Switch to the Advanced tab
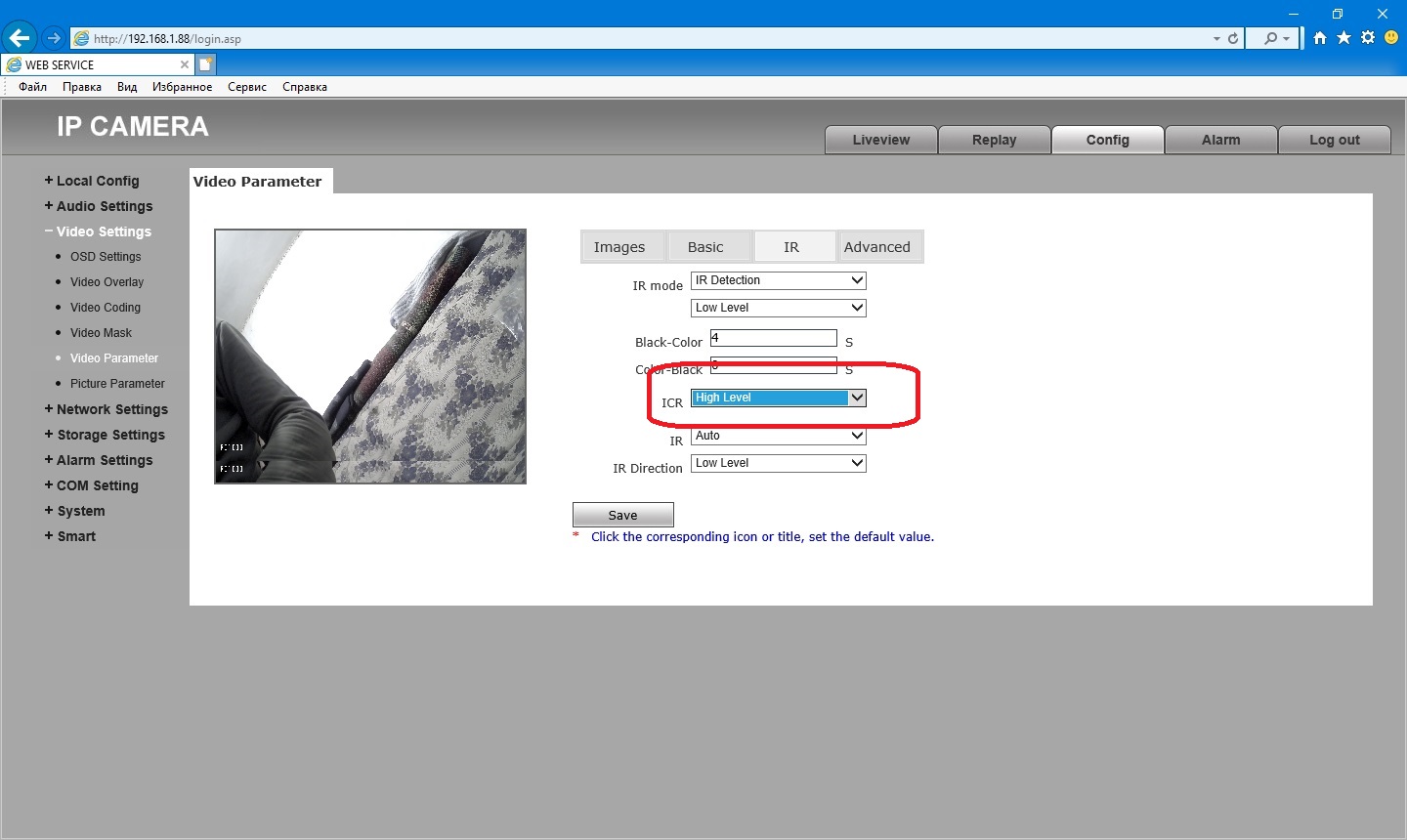Image resolution: width=1407 pixels, height=840 pixels. pos(876,247)
